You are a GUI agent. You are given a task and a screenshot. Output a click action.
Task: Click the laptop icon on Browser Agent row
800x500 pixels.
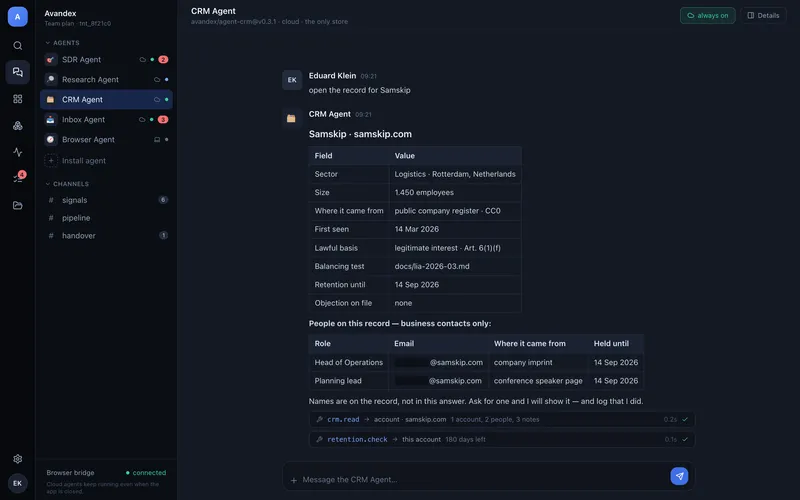click(157, 140)
